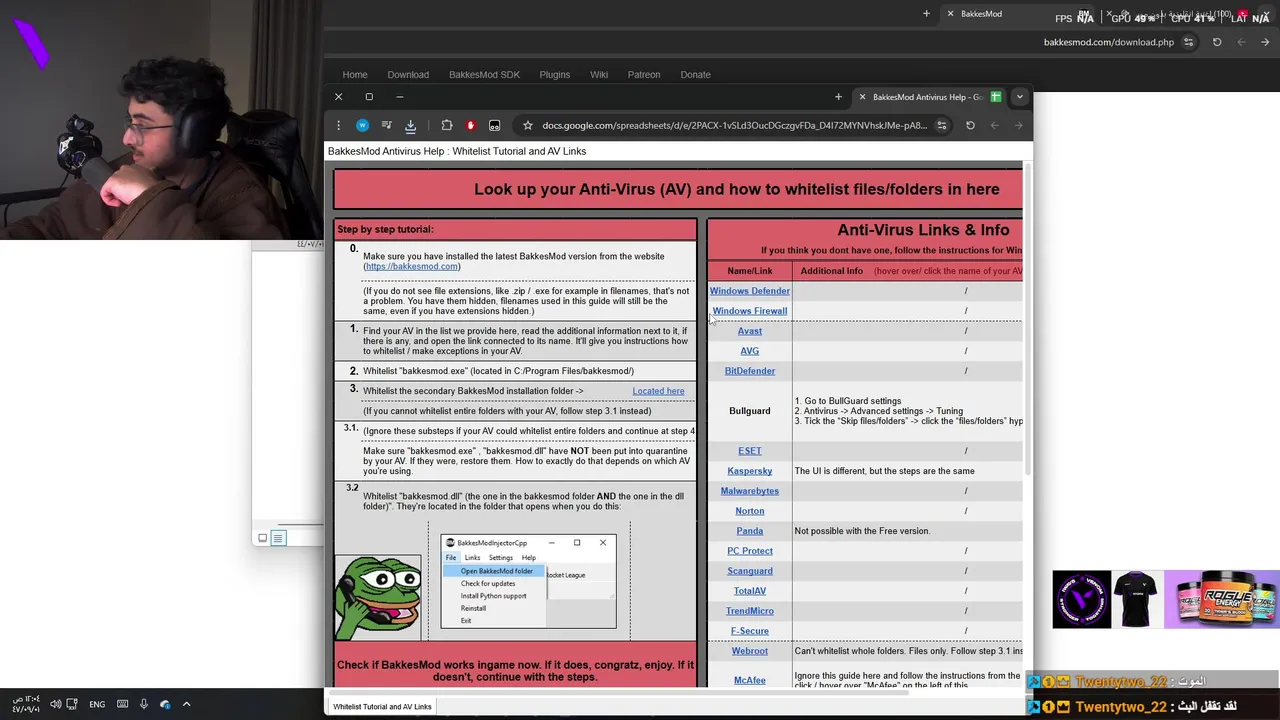
Task: Open browser menu in Antivirus Help window
Action: click(338, 125)
